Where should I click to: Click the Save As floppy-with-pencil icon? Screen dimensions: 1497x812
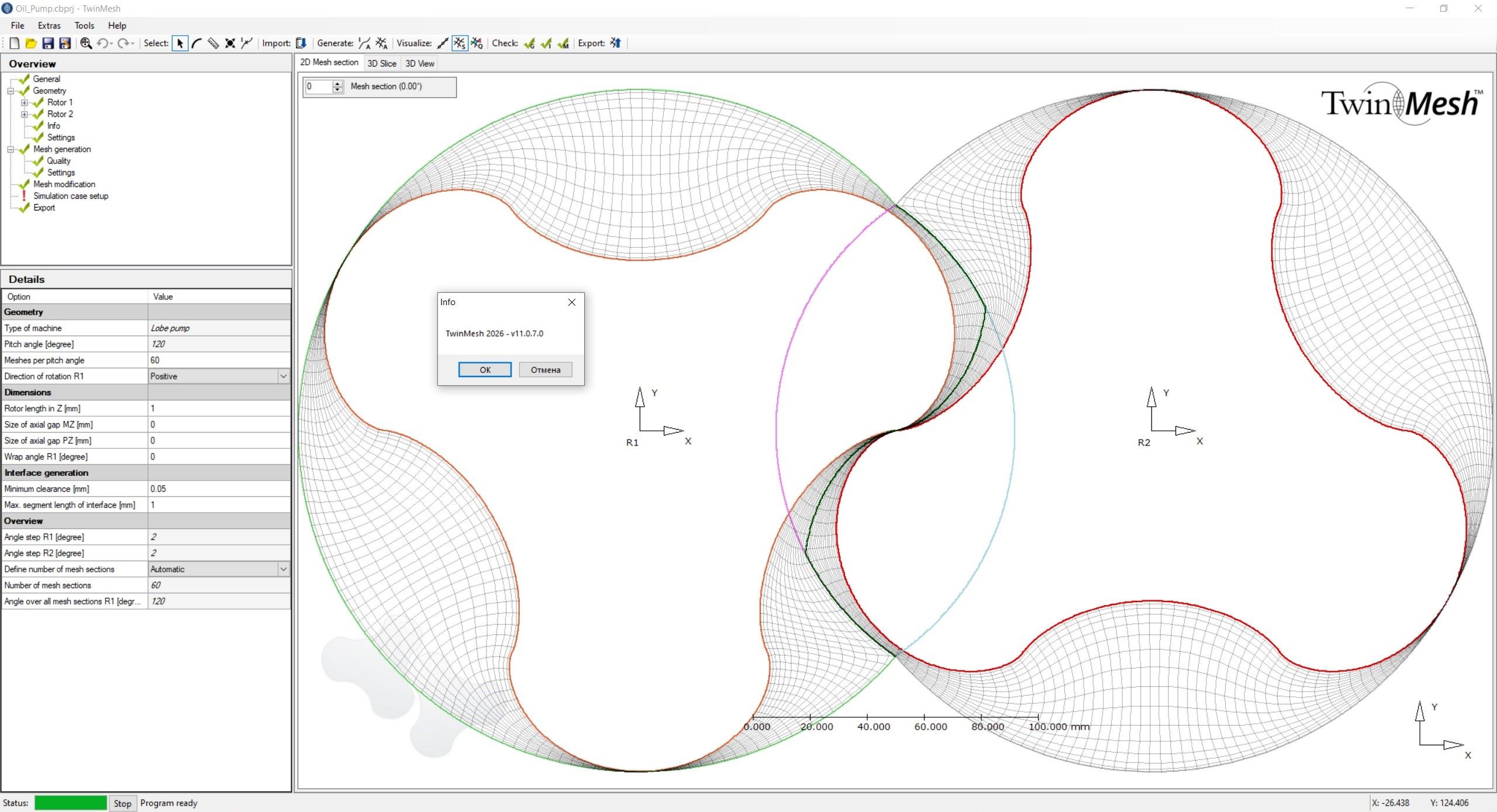point(65,43)
